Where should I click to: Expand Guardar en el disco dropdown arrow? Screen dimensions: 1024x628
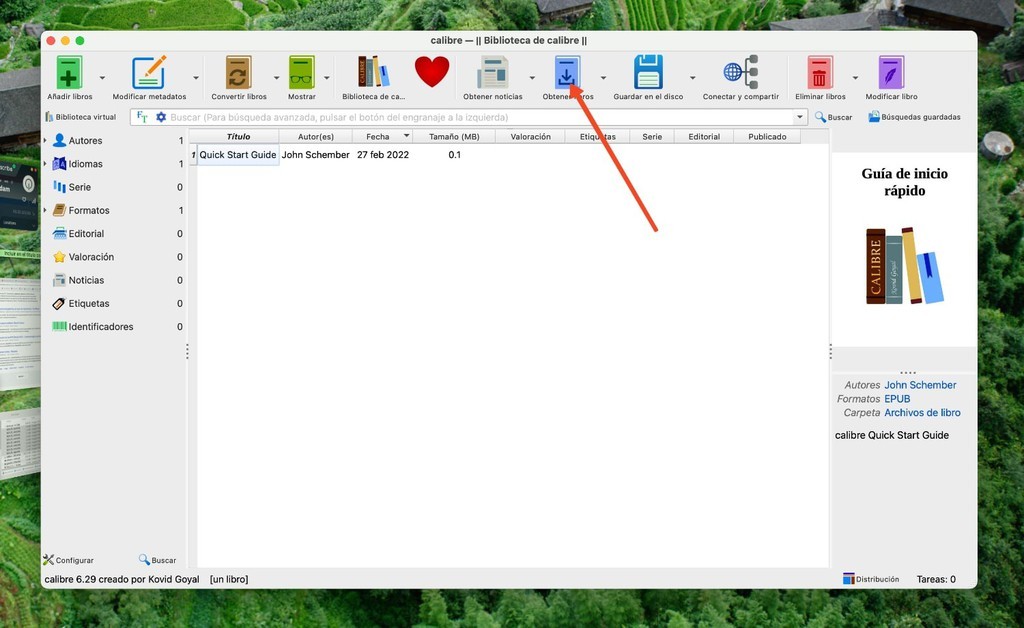tap(692, 78)
